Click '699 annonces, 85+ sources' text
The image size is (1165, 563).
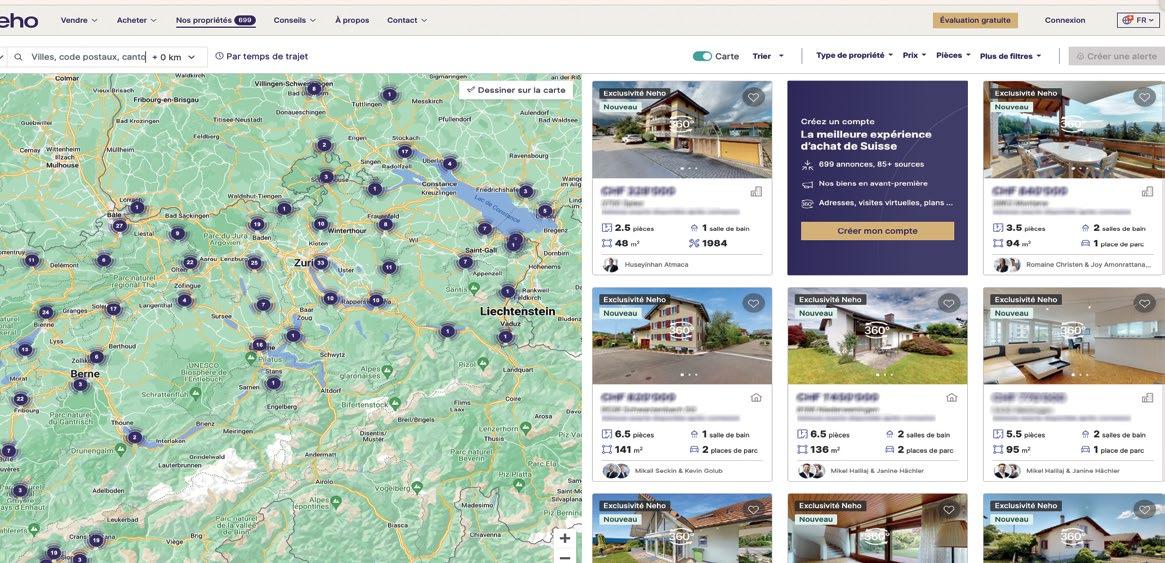click(872, 164)
